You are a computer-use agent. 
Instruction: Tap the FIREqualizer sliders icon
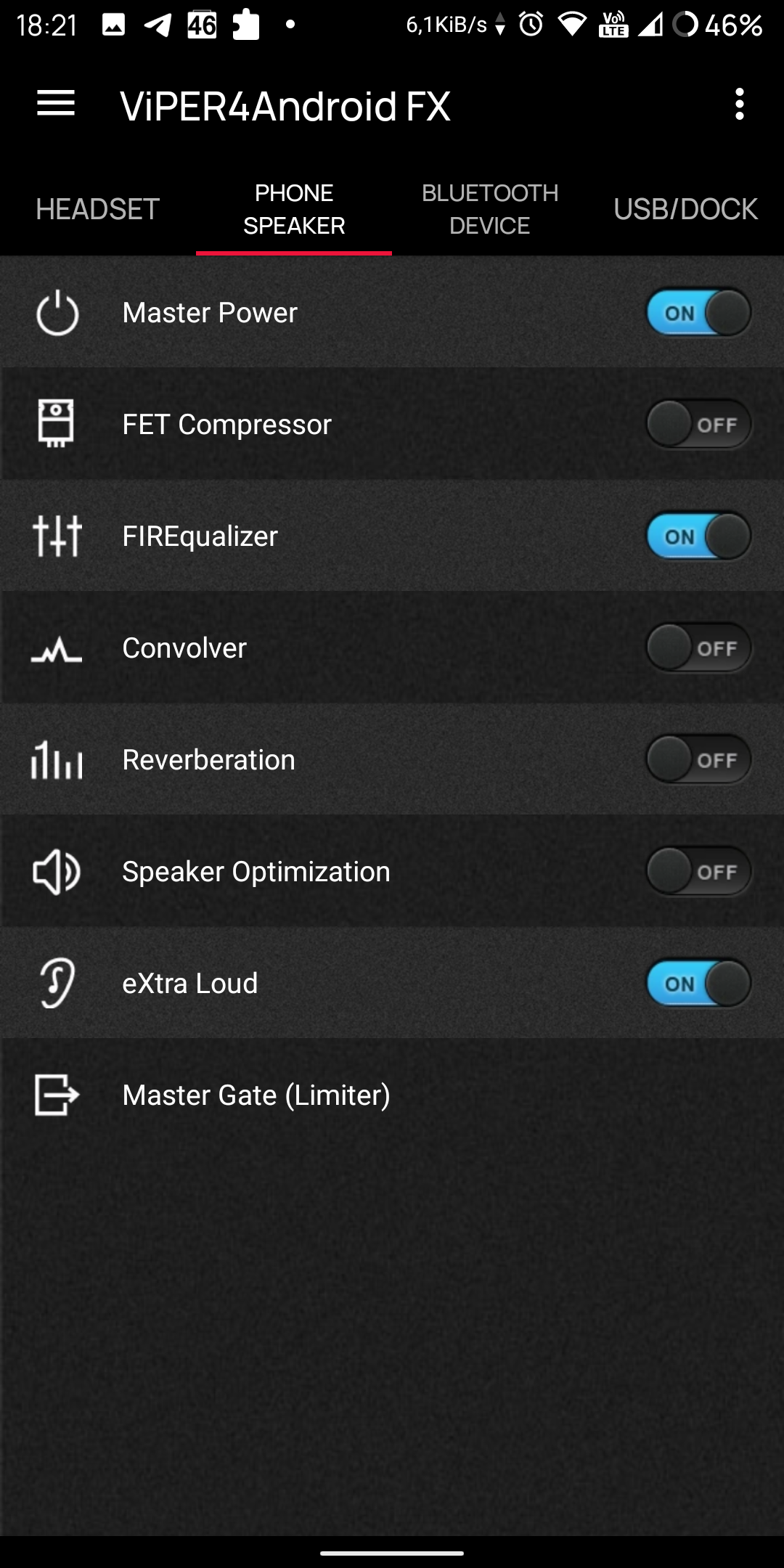57,536
